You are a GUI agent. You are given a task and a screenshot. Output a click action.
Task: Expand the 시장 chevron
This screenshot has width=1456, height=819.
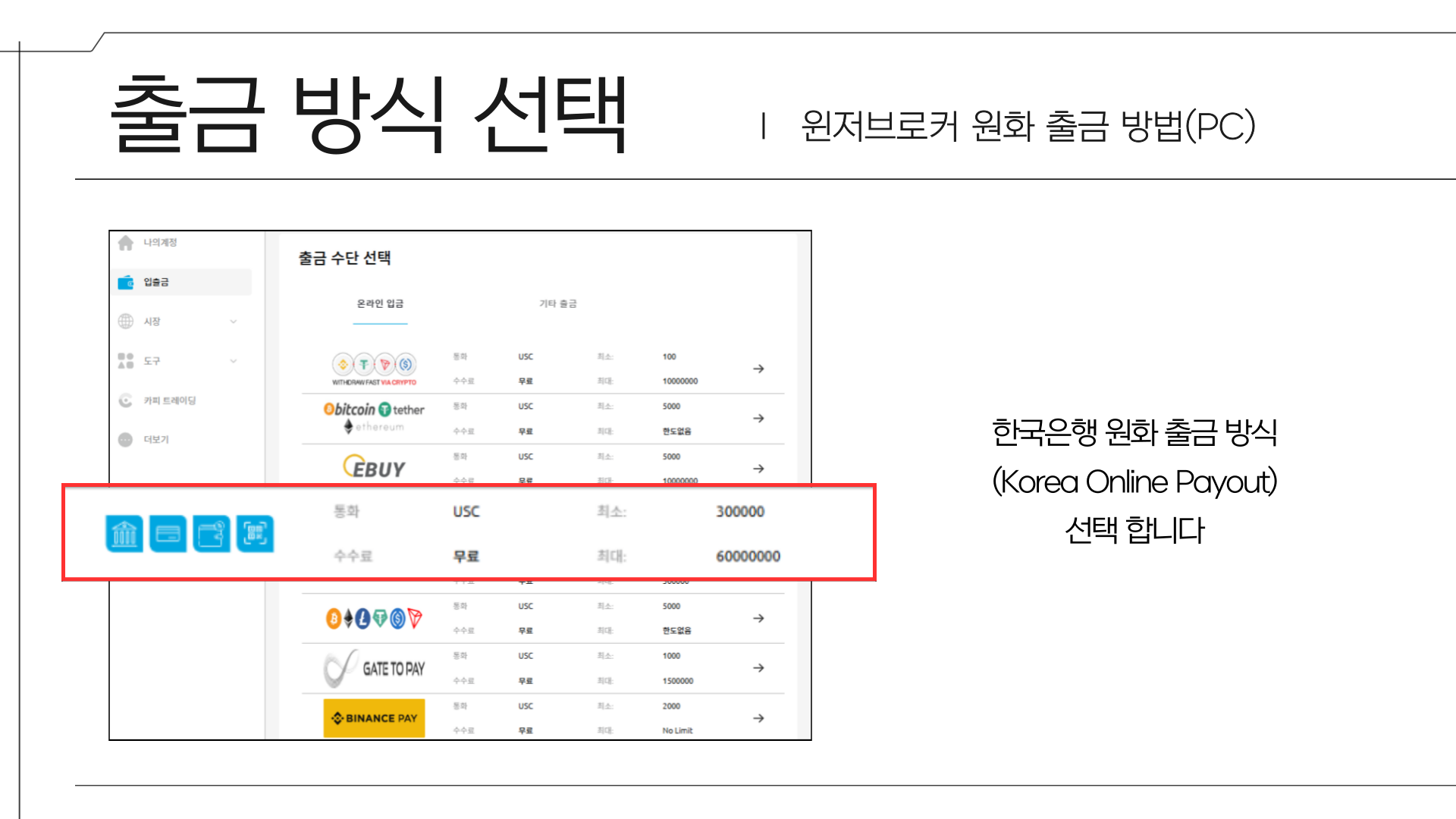click(x=234, y=322)
